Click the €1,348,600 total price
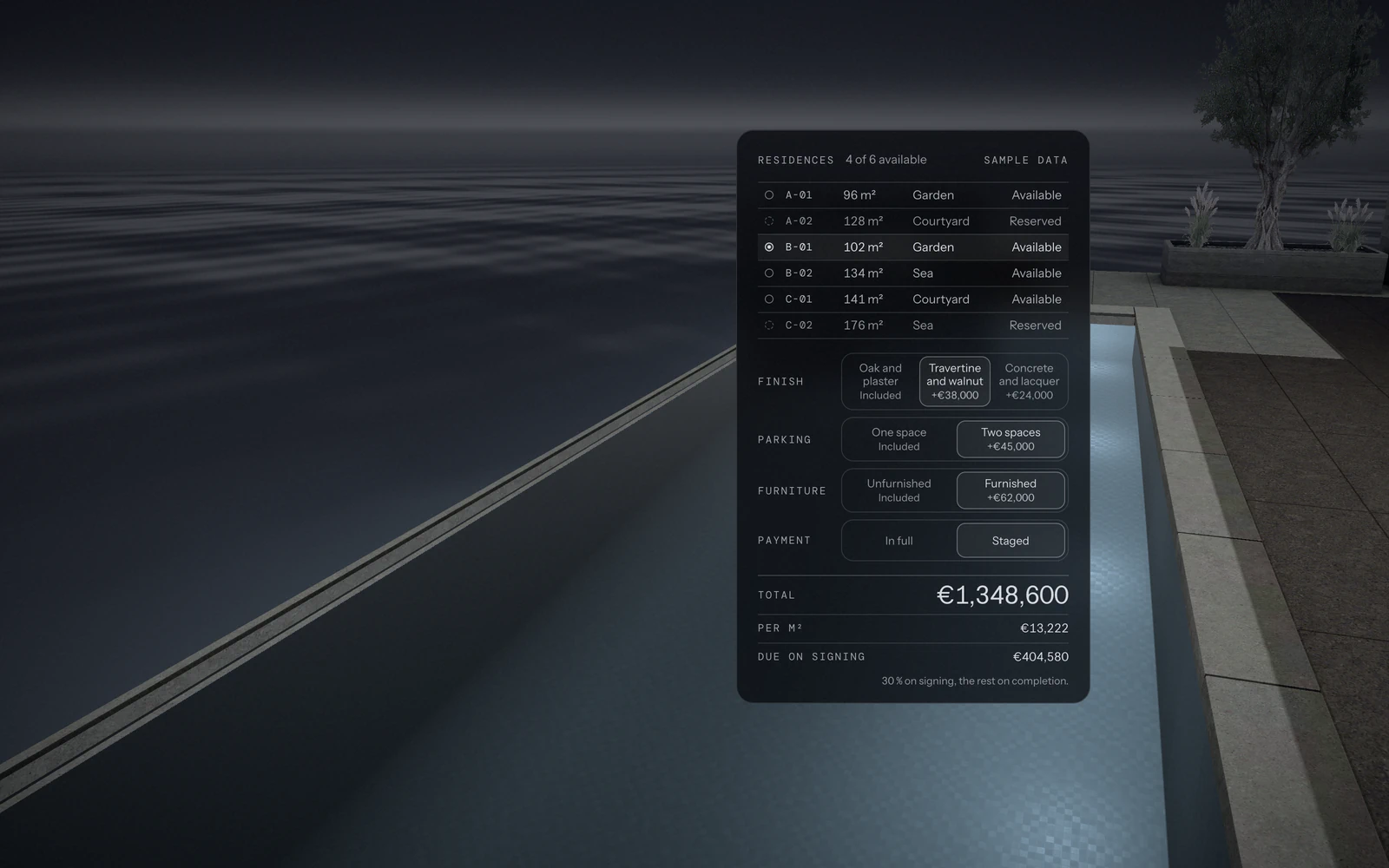The height and width of the screenshot is (868, 1389). (1003, 595)
